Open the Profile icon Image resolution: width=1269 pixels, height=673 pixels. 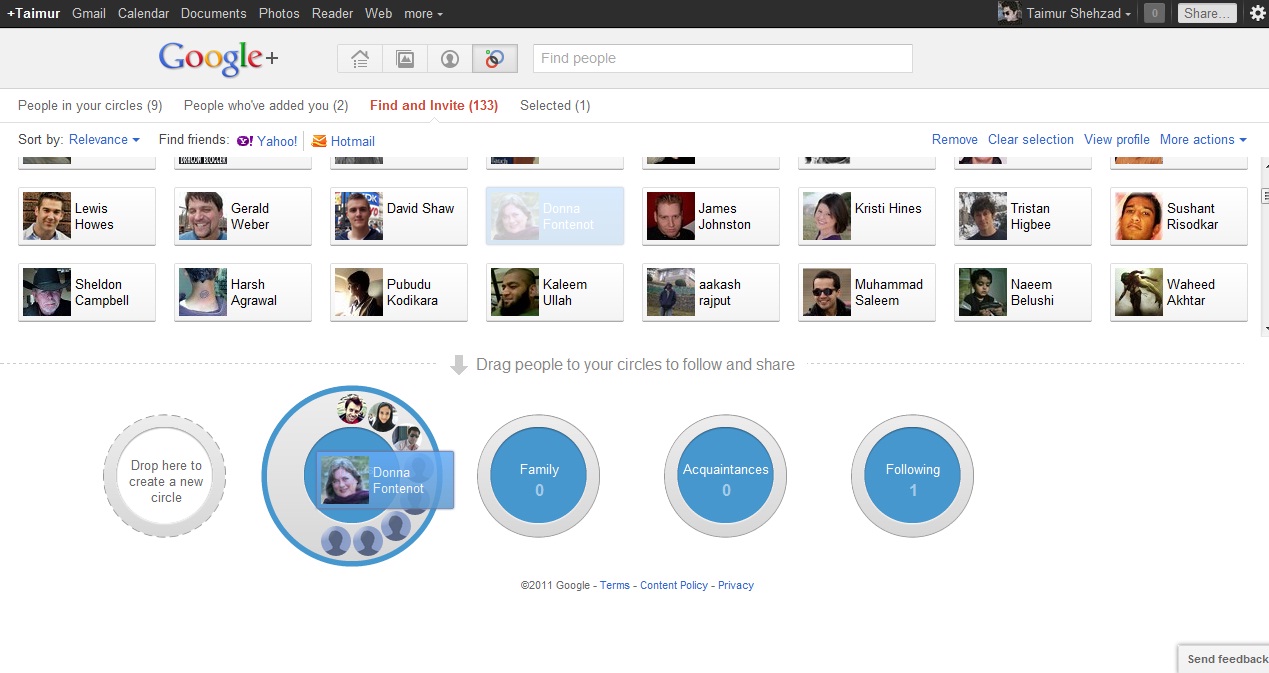click(x=449, y=58)
